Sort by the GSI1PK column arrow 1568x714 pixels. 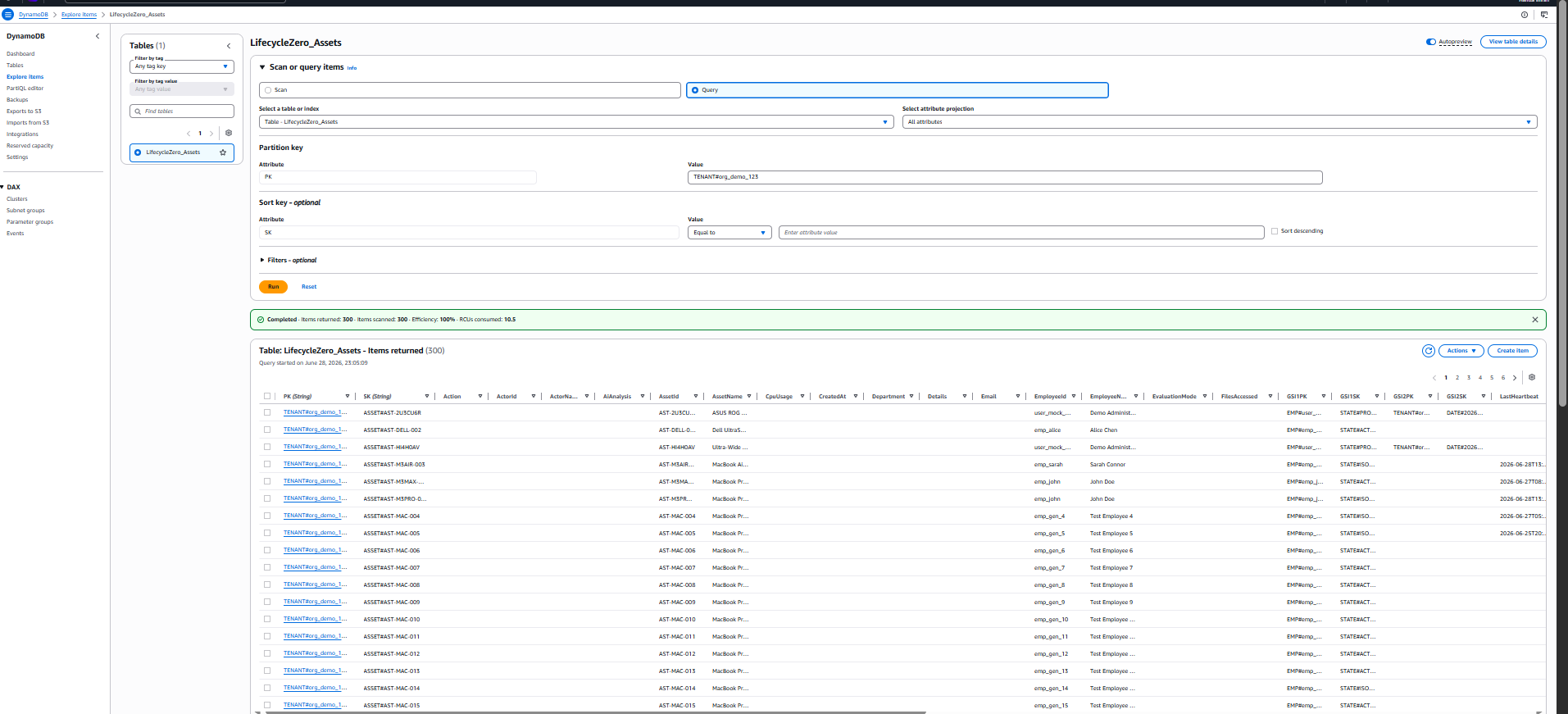point(1324,397)
